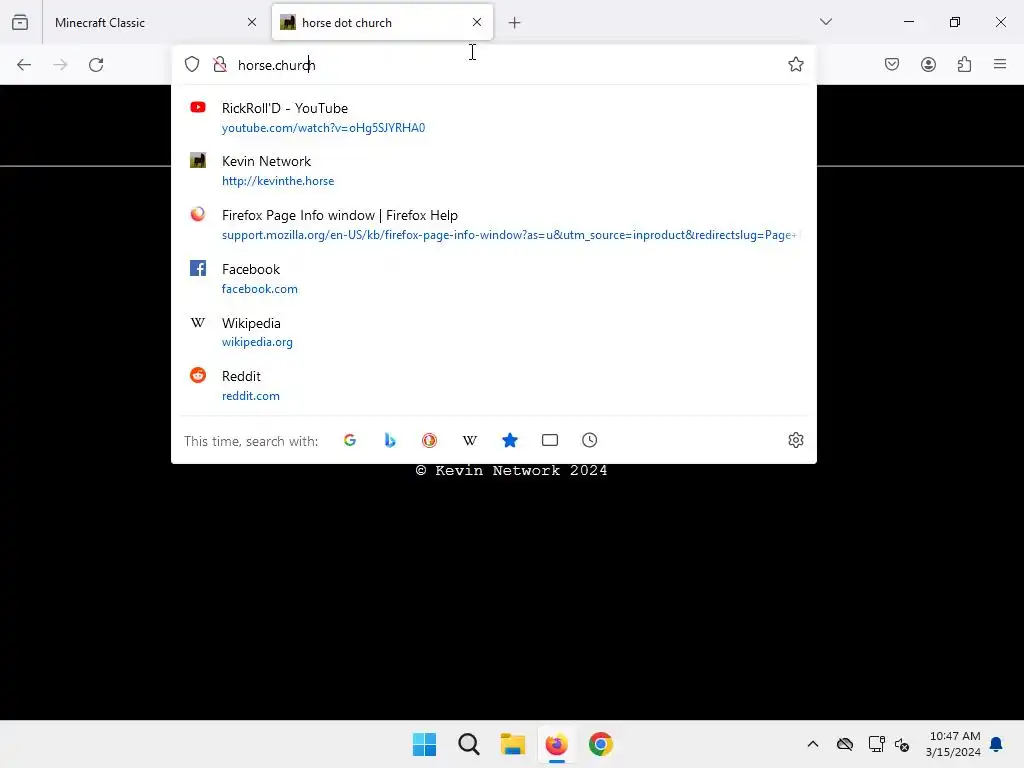The width and height of the screenshot is (1024, 768).
Task: Search in History only
Action: point(590,440)
